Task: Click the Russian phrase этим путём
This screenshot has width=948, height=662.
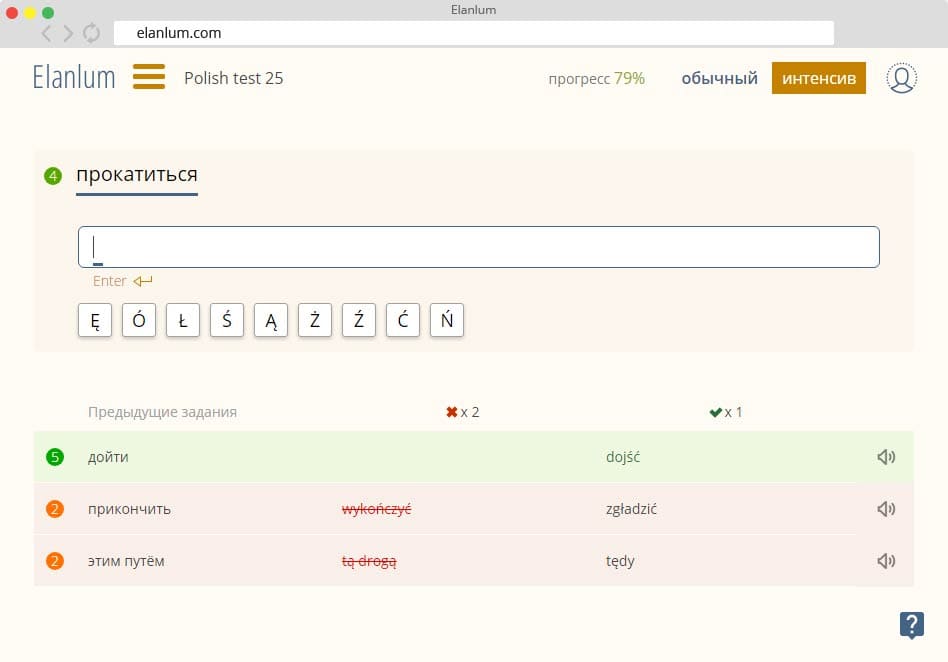Action: point(126,561)
